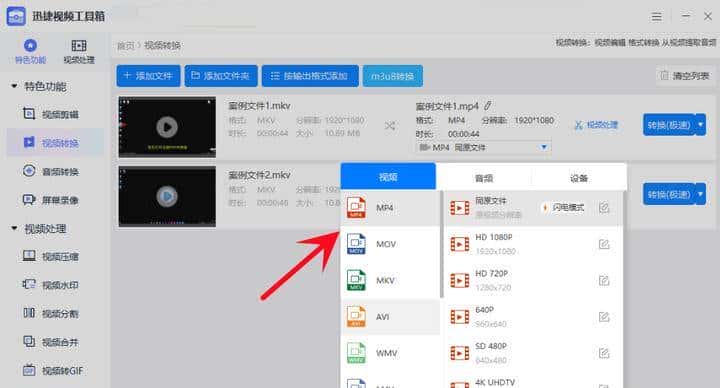This screenshot has width=720, height=388.
Task: Open the MP4 同原文件 output format dropdown
Action: [484, 147]
